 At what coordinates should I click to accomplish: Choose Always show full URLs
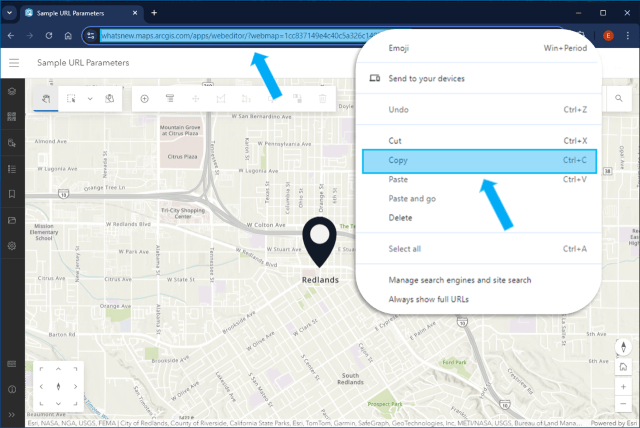[x=479, y=299]
